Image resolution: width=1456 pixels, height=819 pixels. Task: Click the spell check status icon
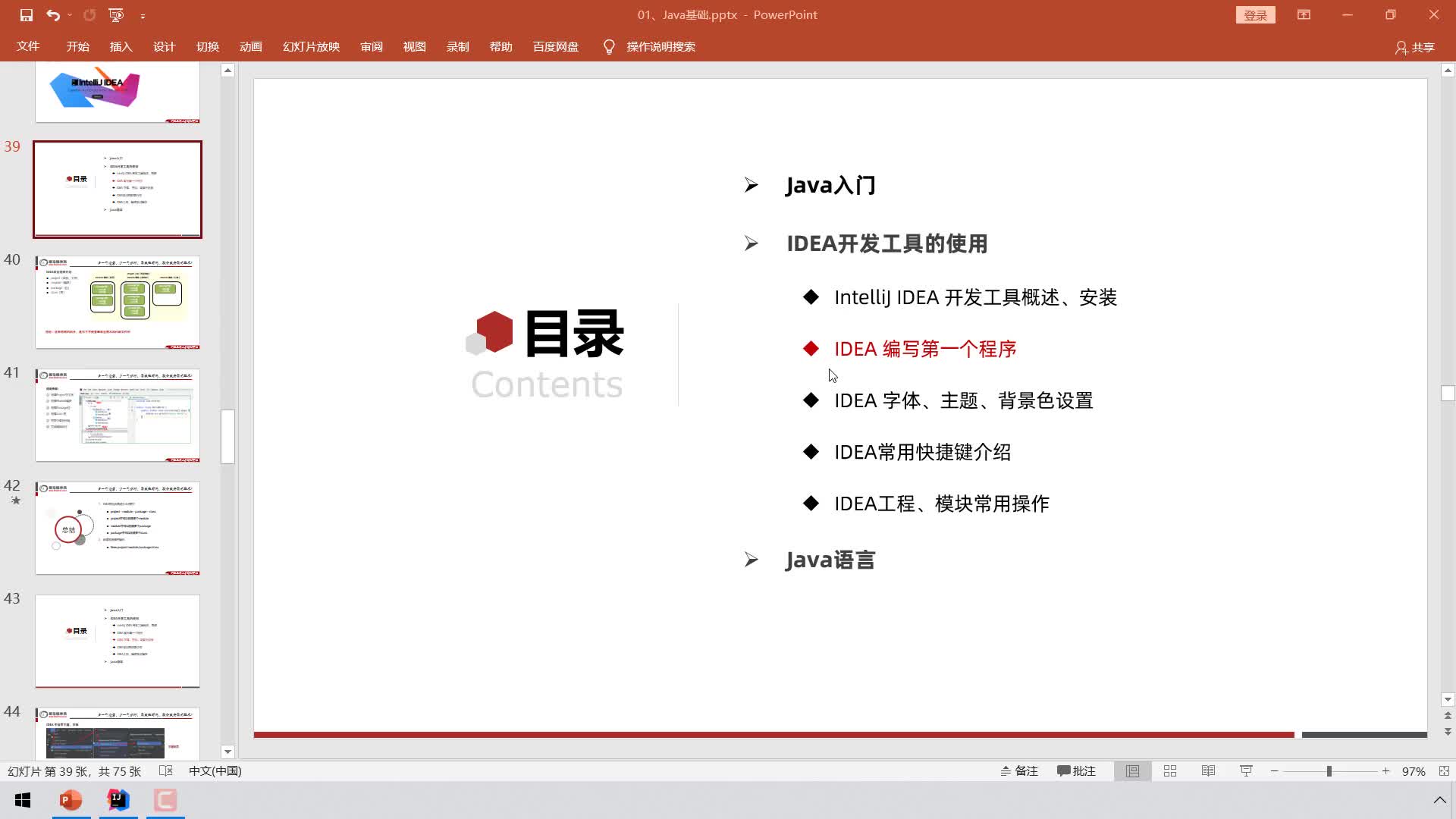click(166, 771)
